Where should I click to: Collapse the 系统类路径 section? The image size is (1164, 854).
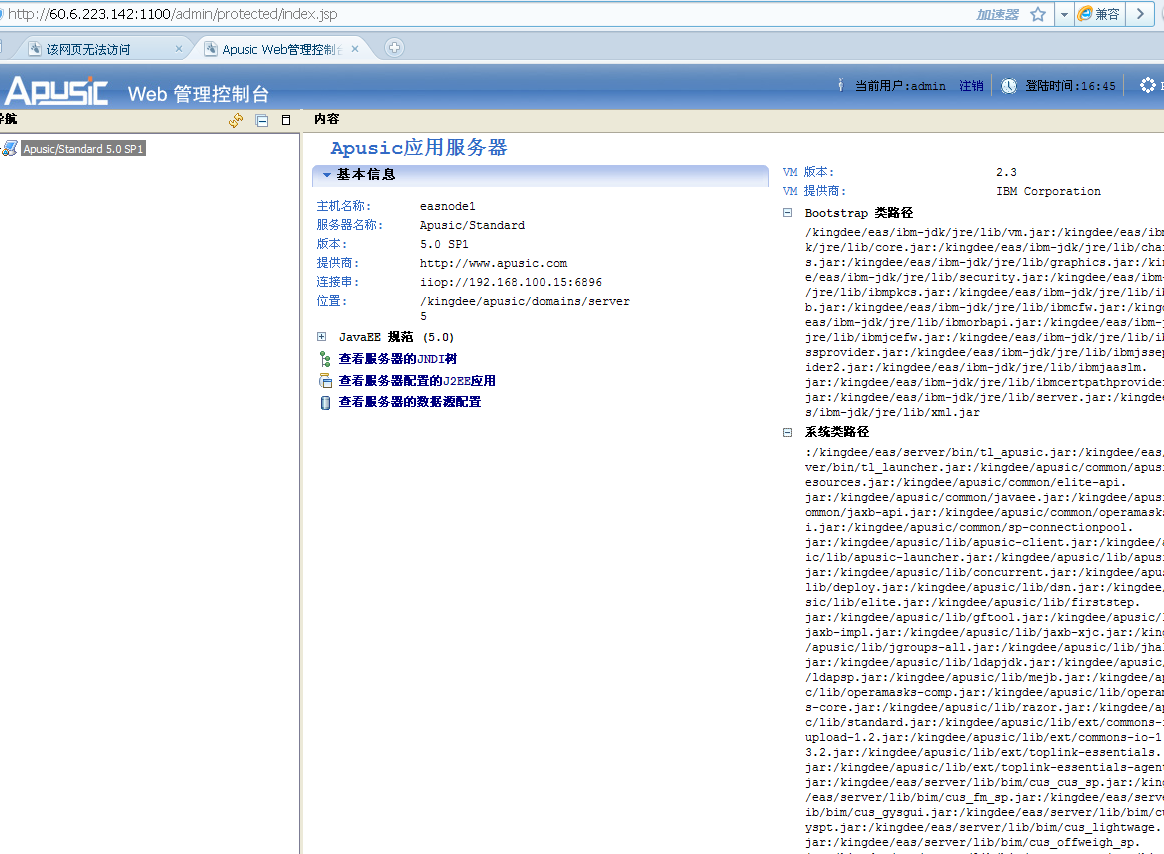pos(787,431)
